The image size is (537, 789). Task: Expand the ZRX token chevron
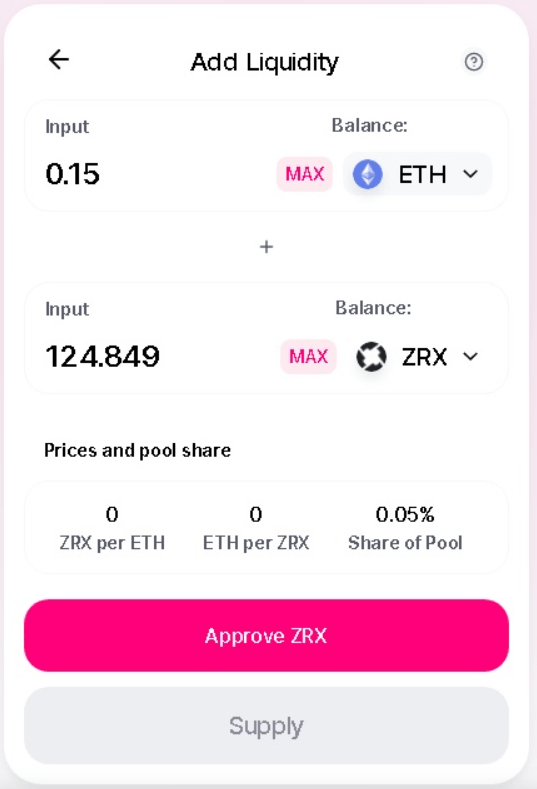[471, 356]
